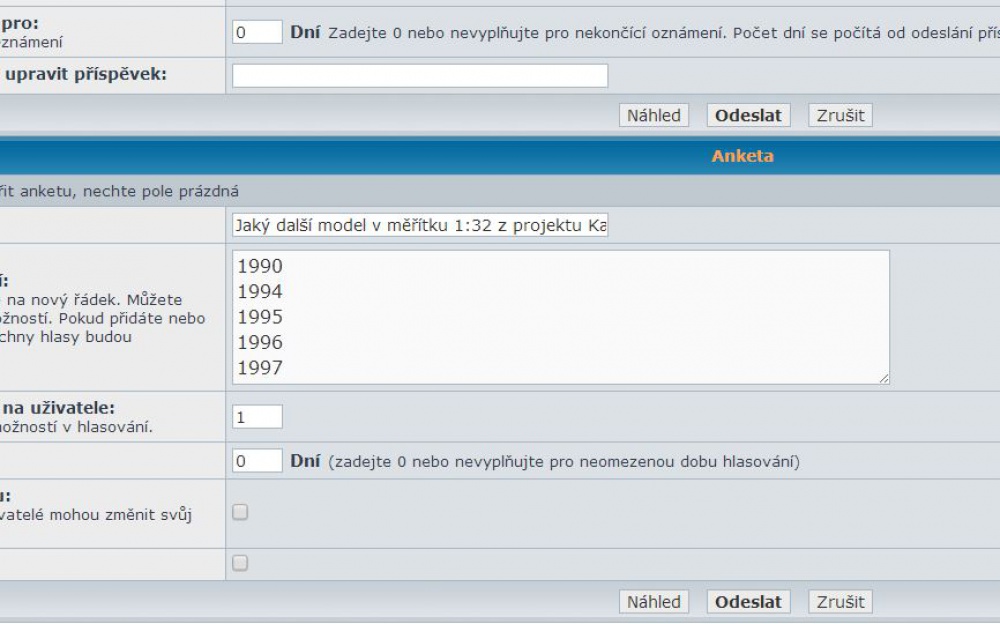Focus the announcement days field containing 0

[x=257, y=32]
